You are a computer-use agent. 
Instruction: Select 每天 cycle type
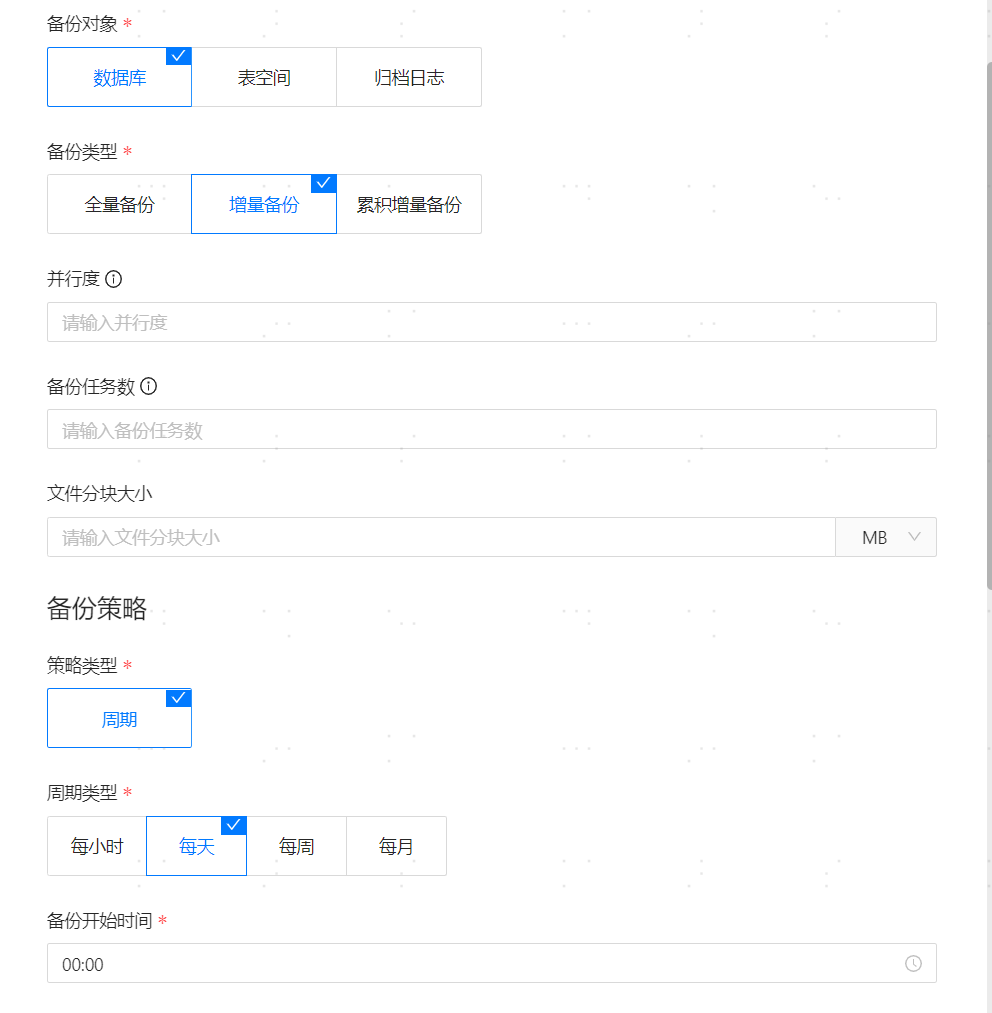(197, 847)
